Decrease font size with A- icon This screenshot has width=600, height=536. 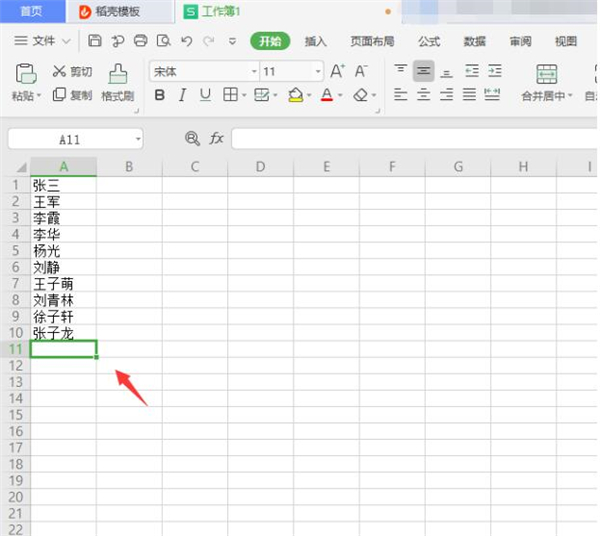(360, 71)
